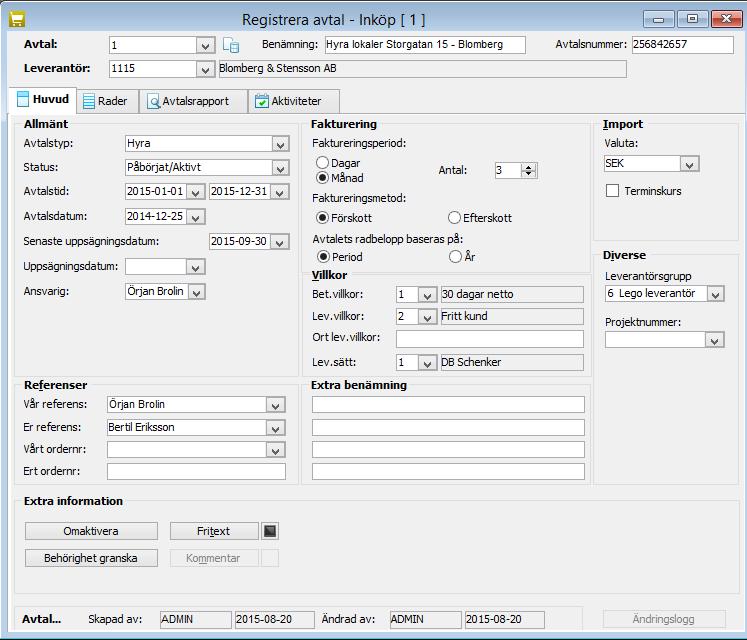The image size is (747, 640).
Task: Open the empty Uppsägningsdatum date picker
Action: coord(195,267)
